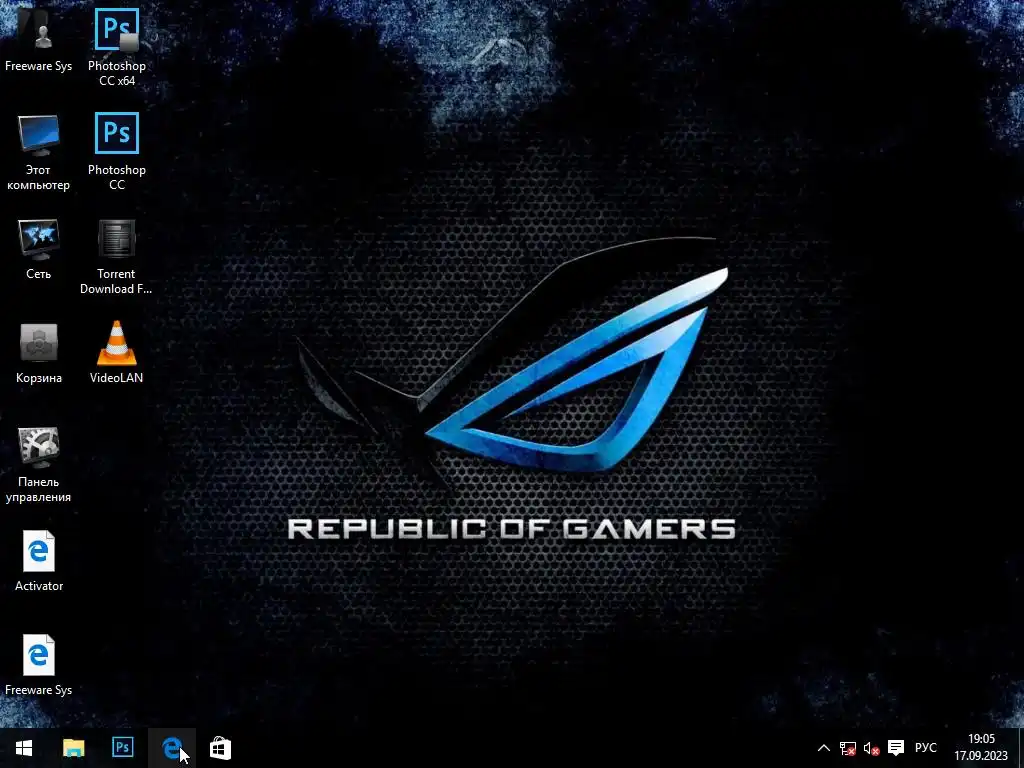This screenshot has width=1024, height=768.
Task: Select the VideoLAN label text
Action: pyautogui.click(x=116, y=377)
